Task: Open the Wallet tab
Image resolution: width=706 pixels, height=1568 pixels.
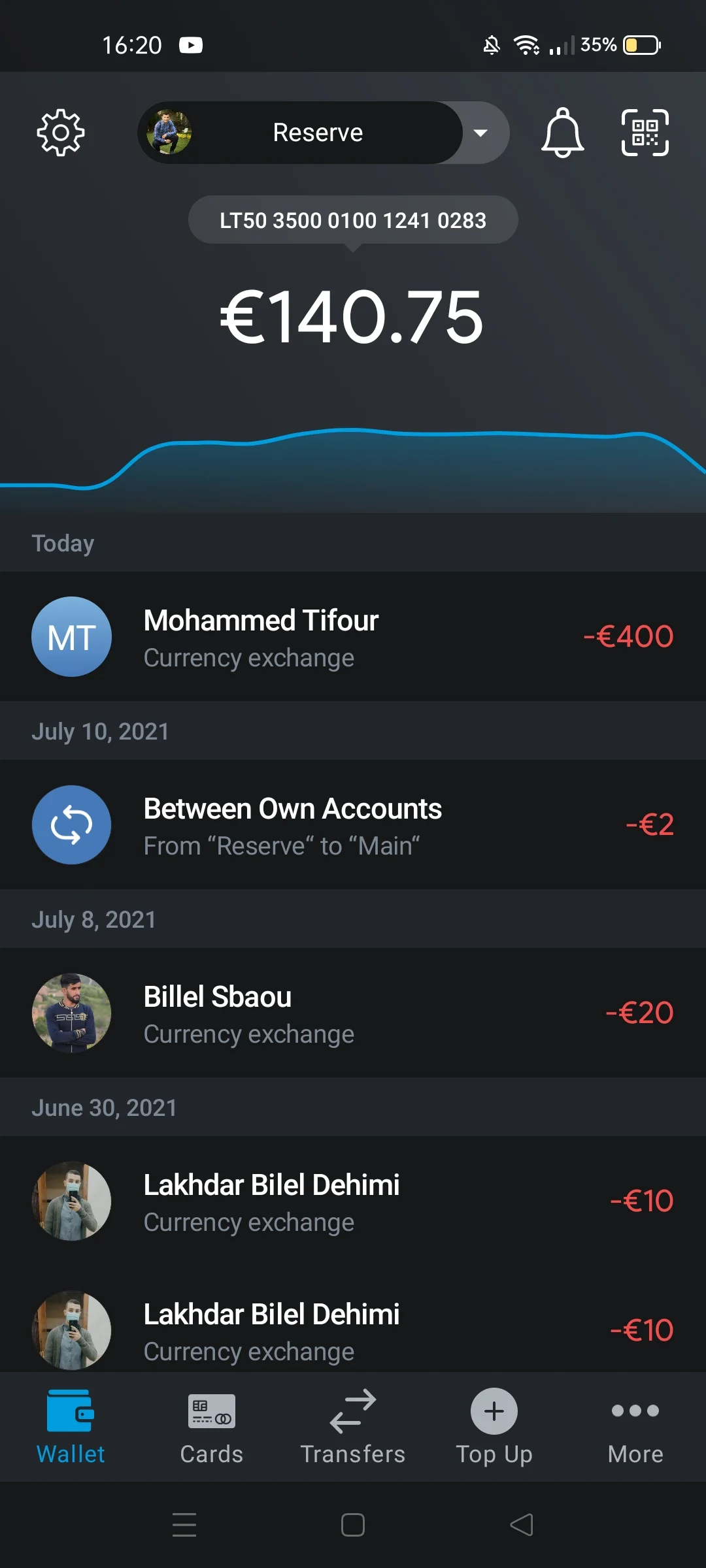Action: point(71,1426)
